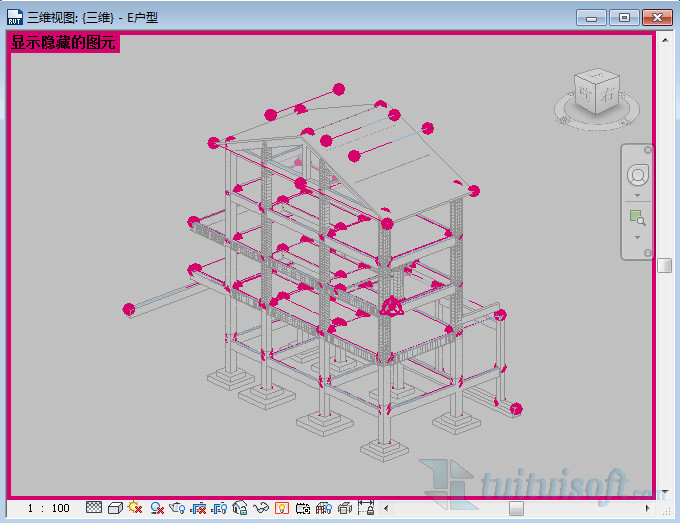680x523 pixels.
Task: Open the Detail Level icon in view bar
Action: click(x=95, y=508)
